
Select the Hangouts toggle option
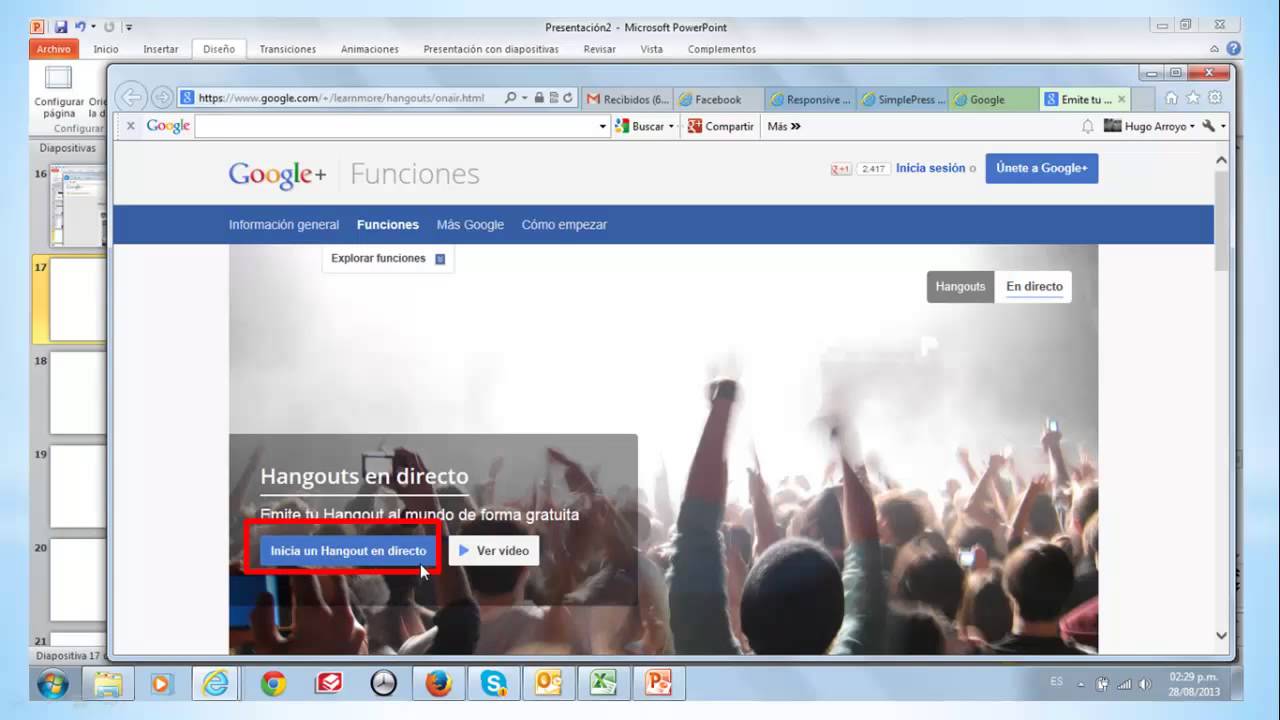[x=960, y=286]
